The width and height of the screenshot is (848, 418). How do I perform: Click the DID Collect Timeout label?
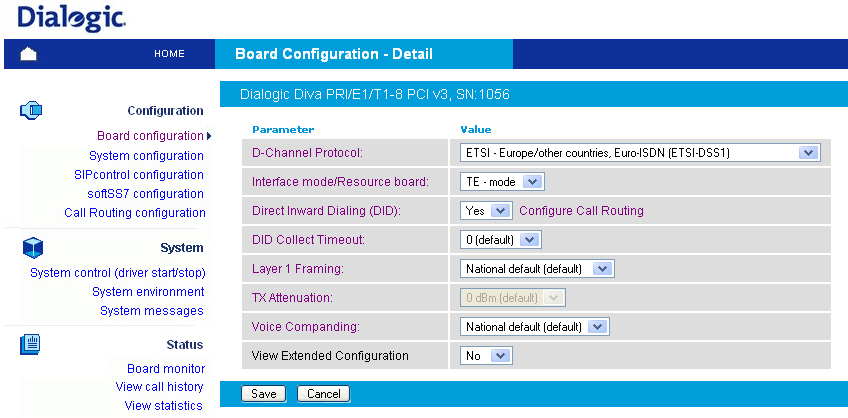click(x=308, y=240)
